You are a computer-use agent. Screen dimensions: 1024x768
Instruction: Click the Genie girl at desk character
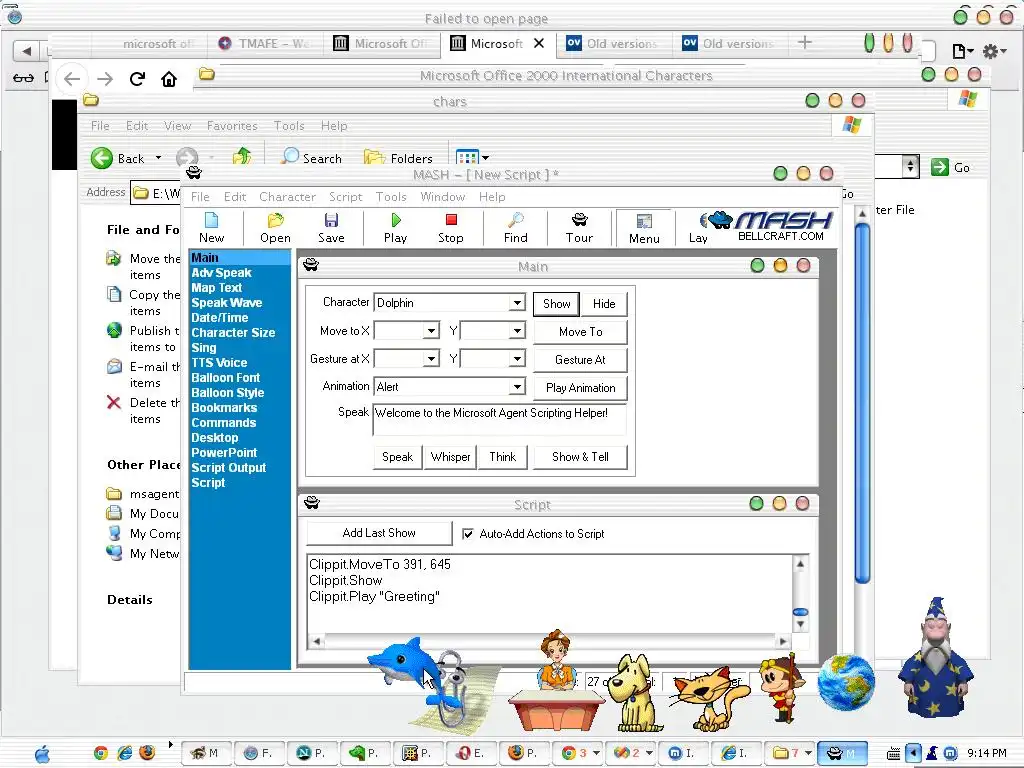(x=555, y=679)
